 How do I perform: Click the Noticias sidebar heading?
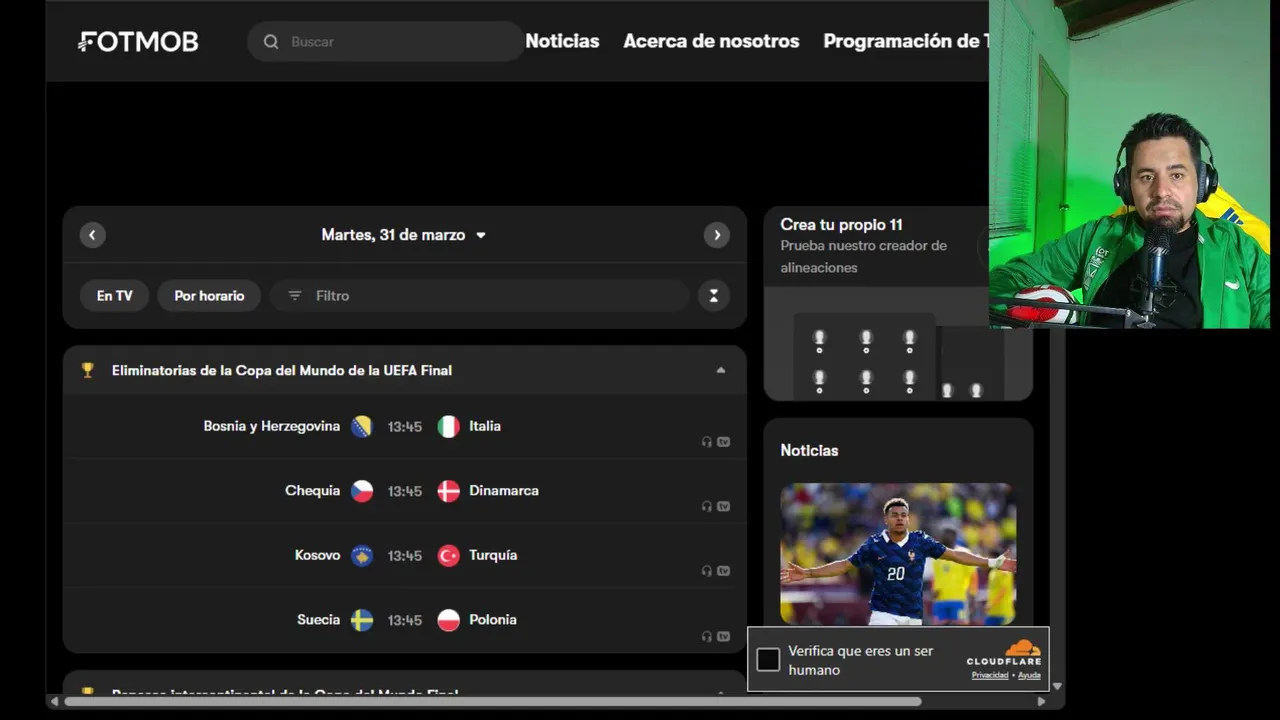809,451
